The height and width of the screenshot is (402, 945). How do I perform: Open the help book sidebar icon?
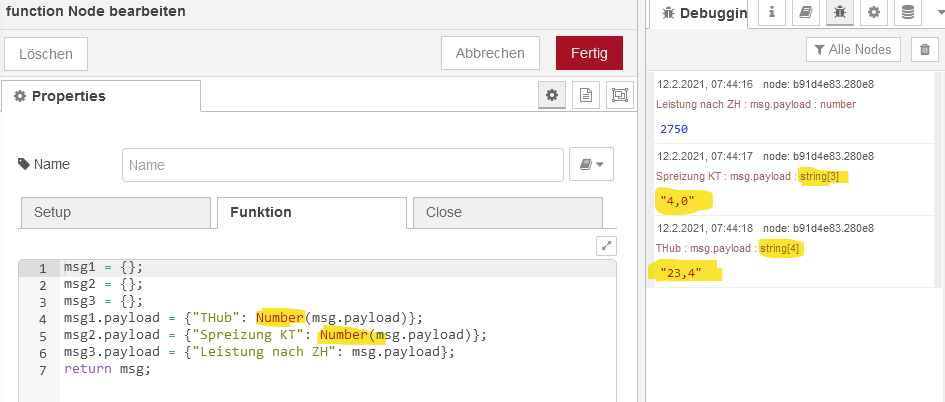(806, 12)
